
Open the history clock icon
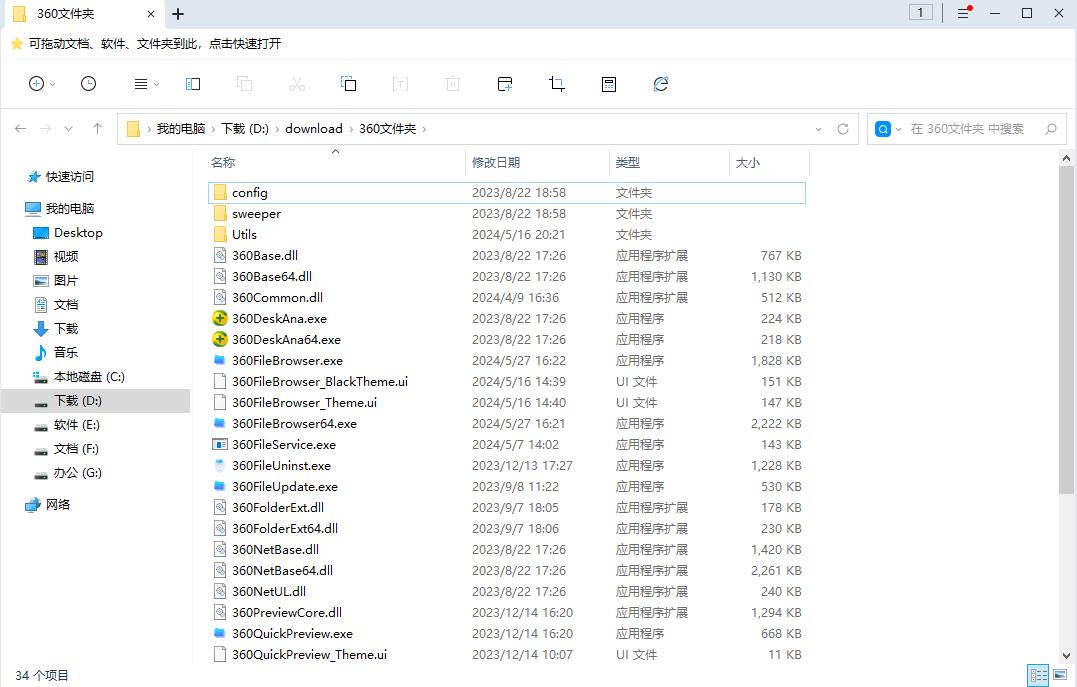pyautogui.click(x=89, y=84)
